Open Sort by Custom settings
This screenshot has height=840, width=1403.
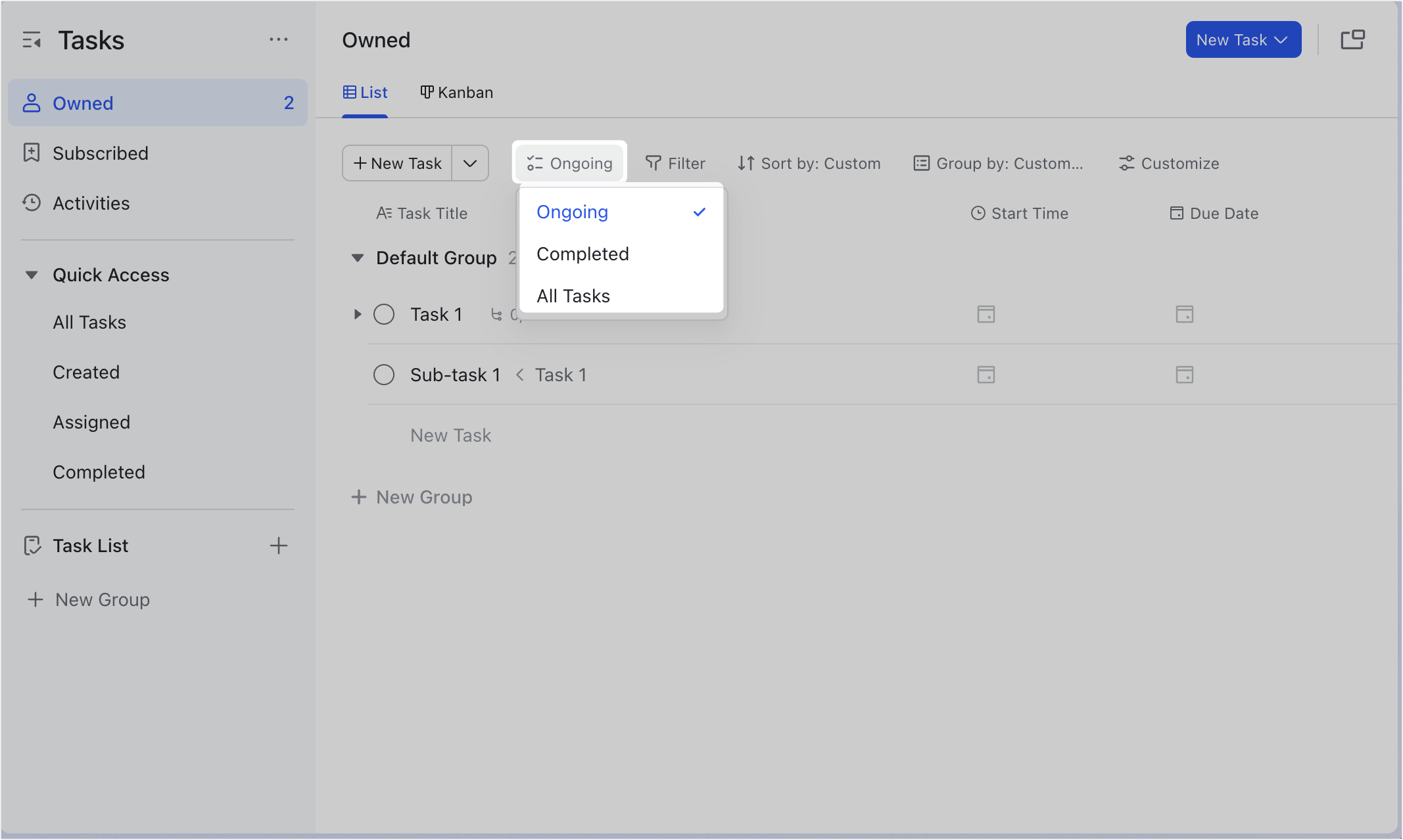808,163
